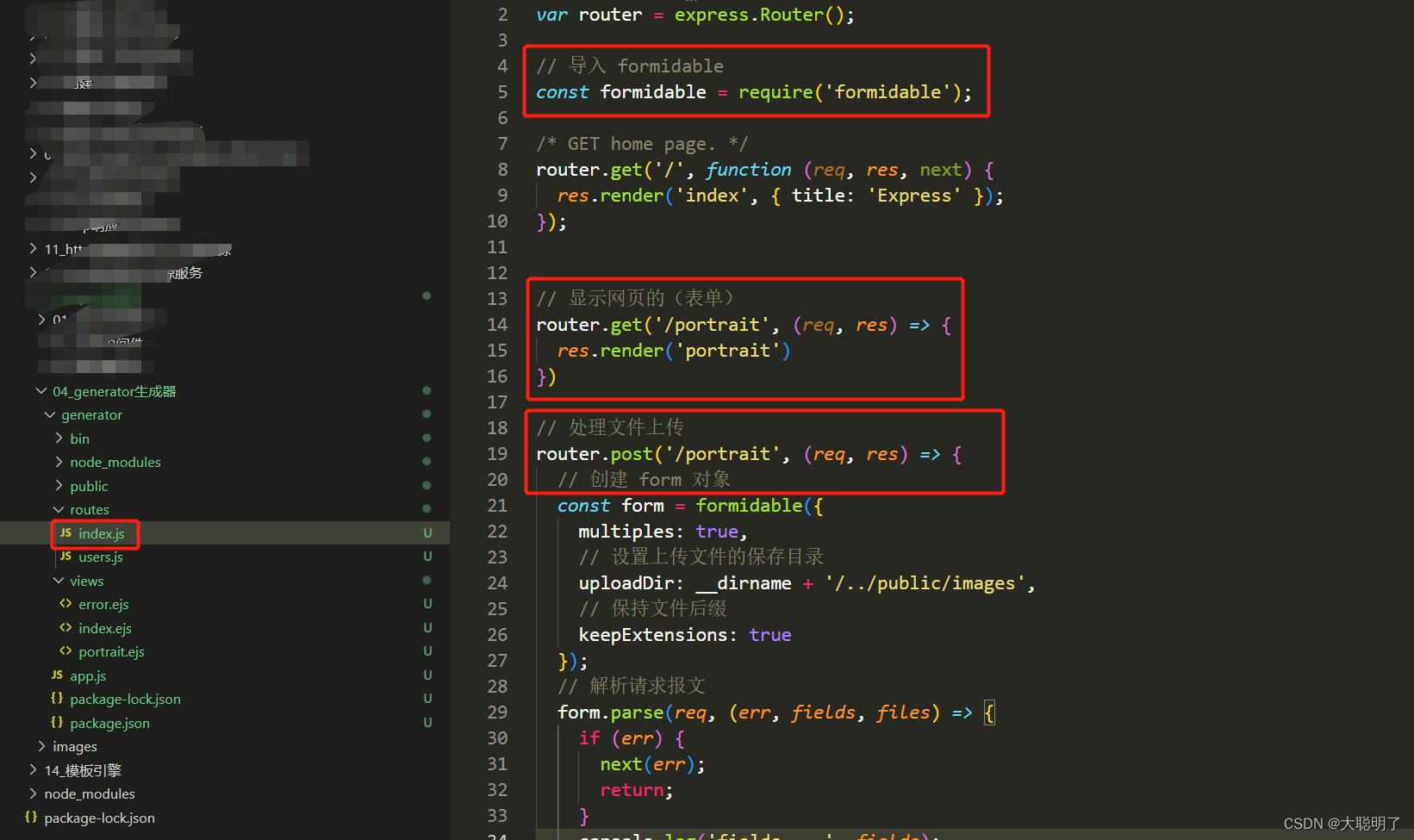Click line number 19 in gutter

[497, 454]
